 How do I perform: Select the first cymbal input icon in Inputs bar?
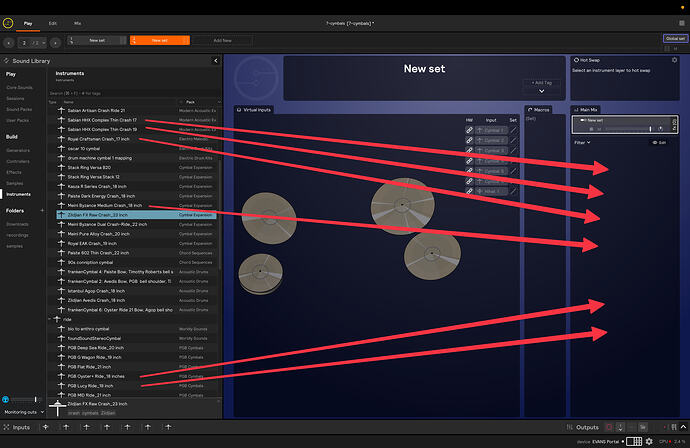click(x=45, y=427)
